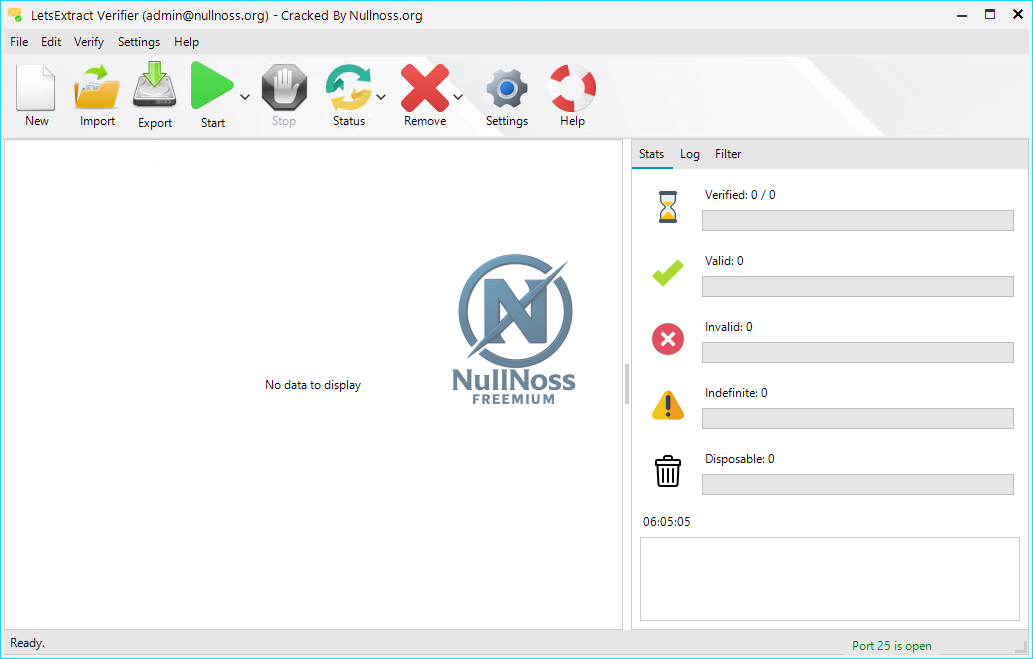Expand the Status button dropdown arrow
Screen dimensions: 1033x659
pos(381,97)
